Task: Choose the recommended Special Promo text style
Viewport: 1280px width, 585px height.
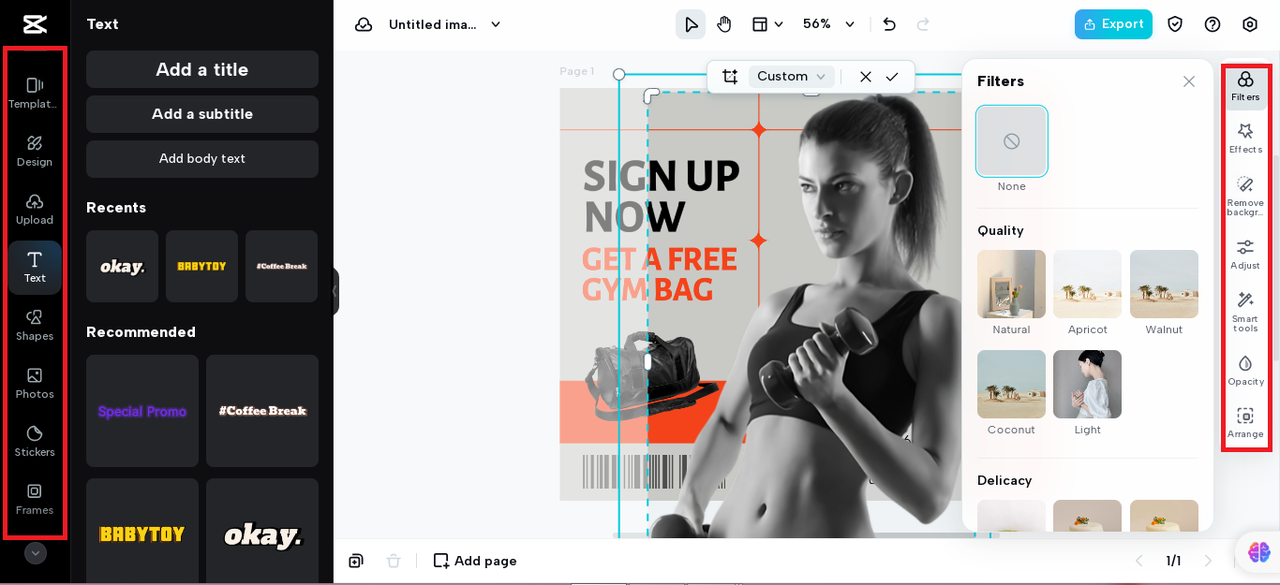Action: pos(142,411)
